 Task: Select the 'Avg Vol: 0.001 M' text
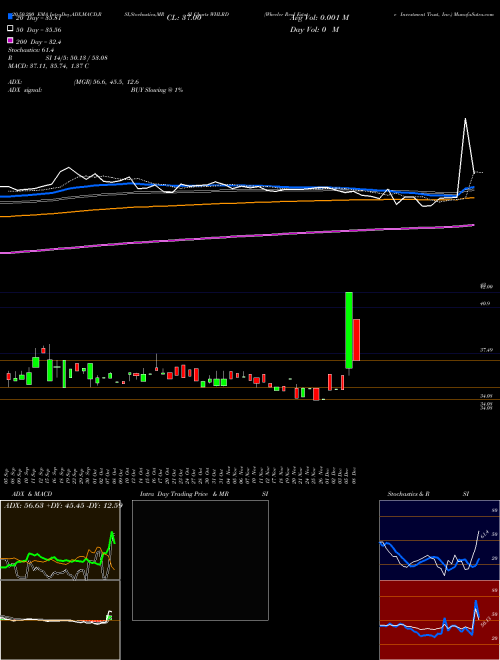(319, 18)
